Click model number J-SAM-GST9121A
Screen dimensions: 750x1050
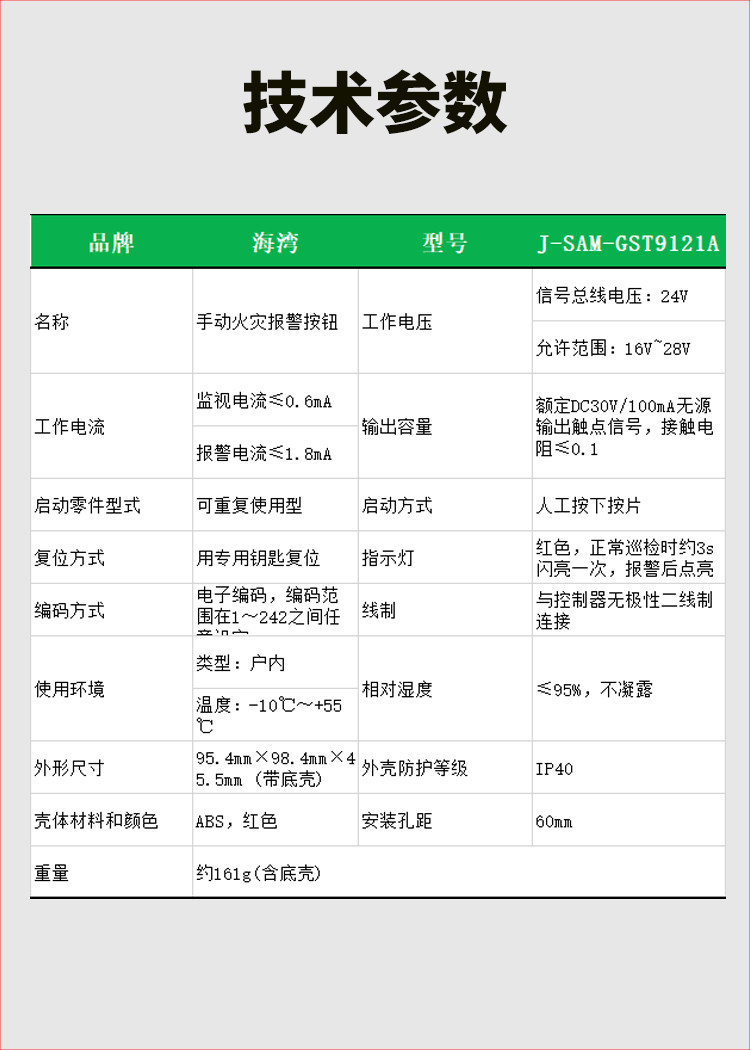pyautogui.click(x=628, y=243)
